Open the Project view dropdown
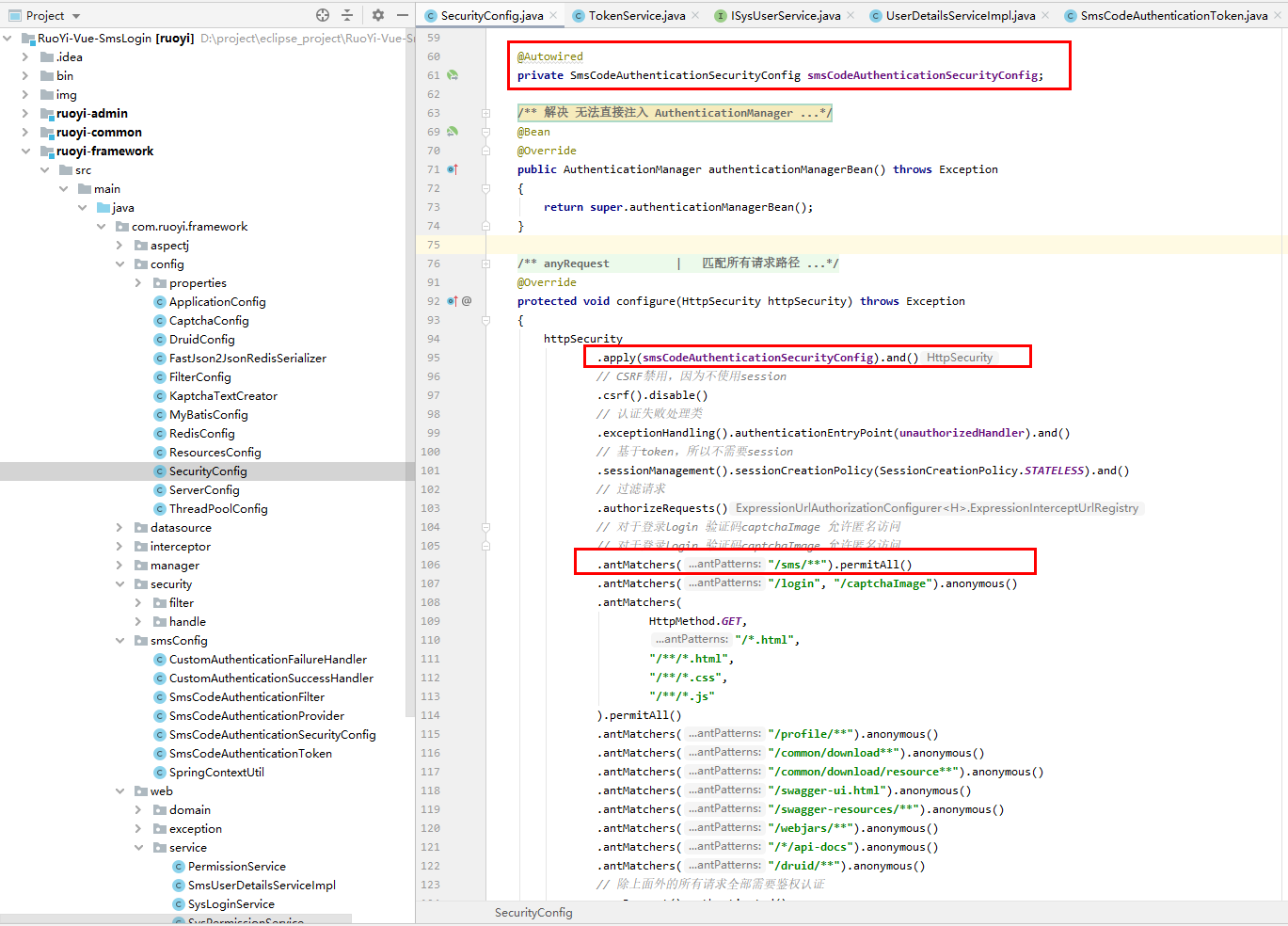Screen dimensions: 1288x926 tap(76, 16)
